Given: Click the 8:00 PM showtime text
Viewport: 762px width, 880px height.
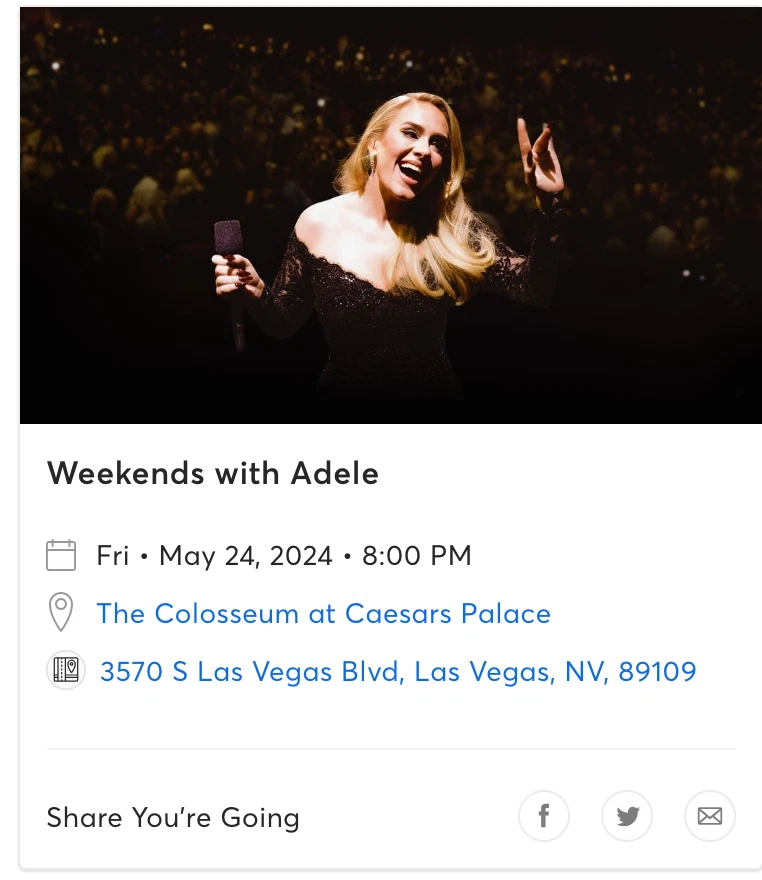Looking at the screenshot, I should (x=416, y=556).
